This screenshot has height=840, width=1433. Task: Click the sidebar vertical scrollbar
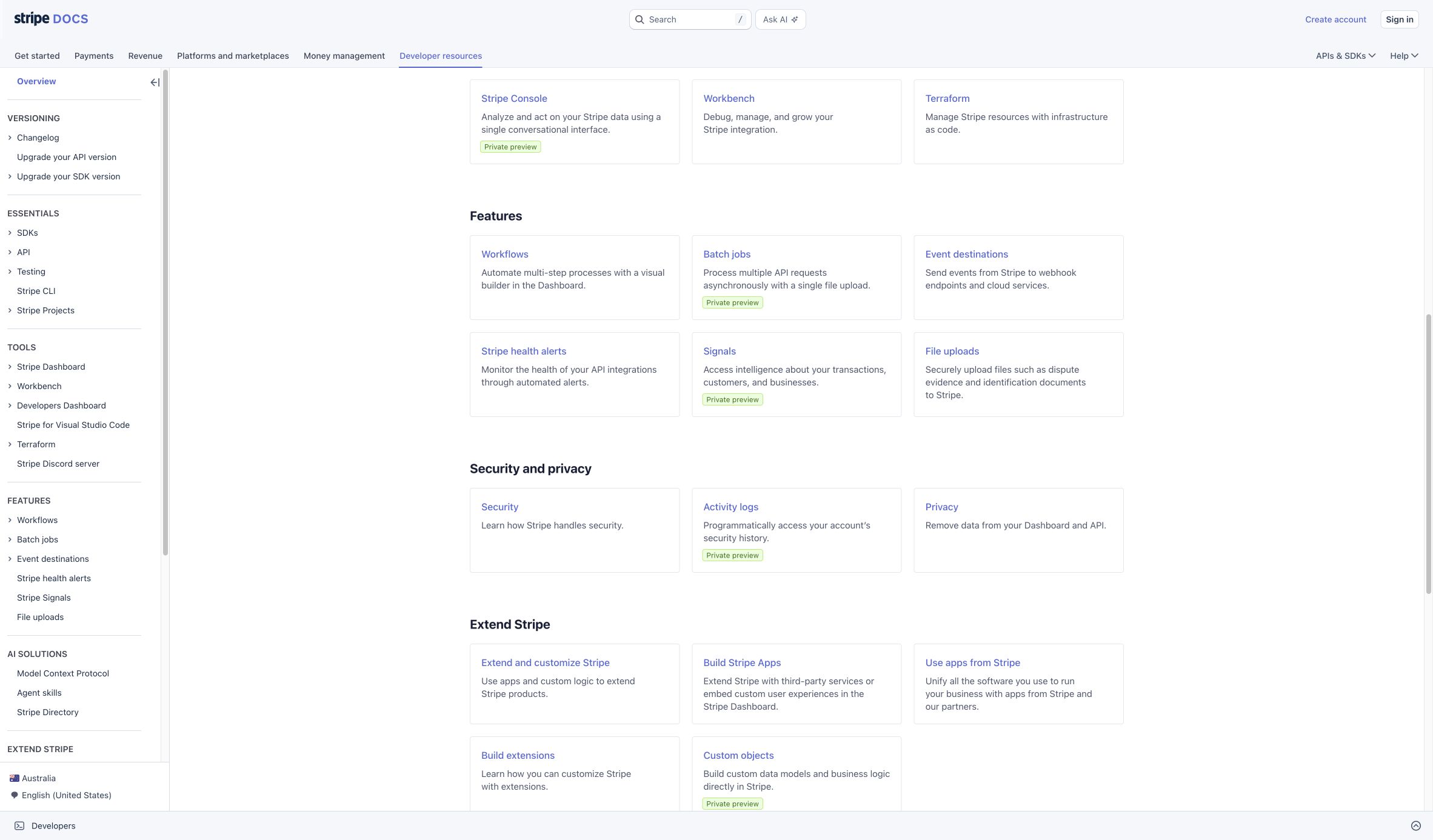pyautogui.click(x=165, y=312)
